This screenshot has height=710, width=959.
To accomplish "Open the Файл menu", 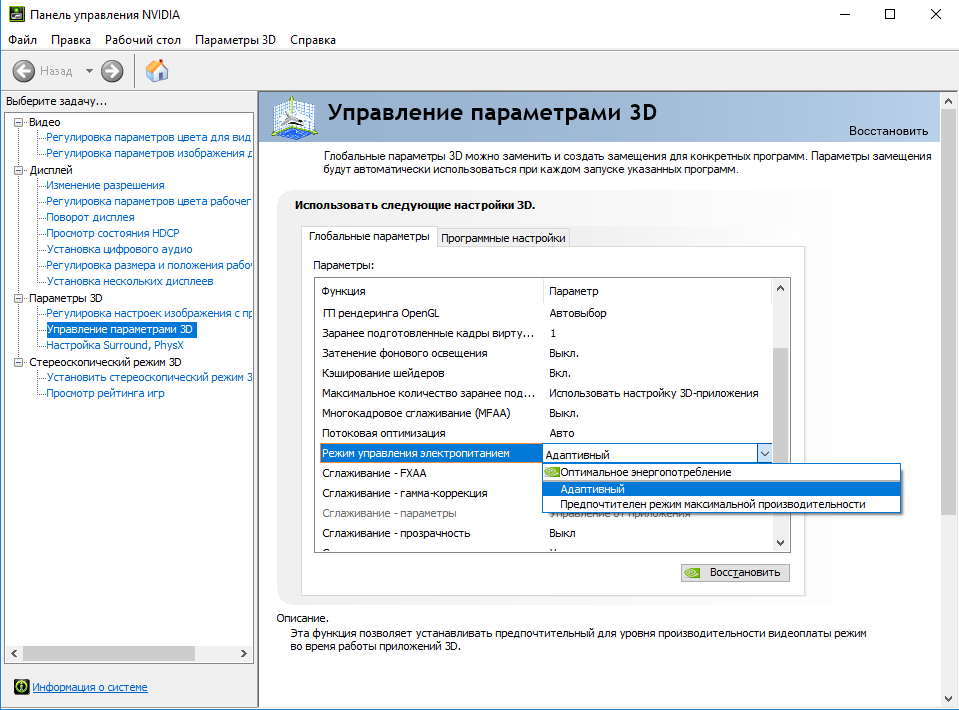I will (x=23, y=40).
